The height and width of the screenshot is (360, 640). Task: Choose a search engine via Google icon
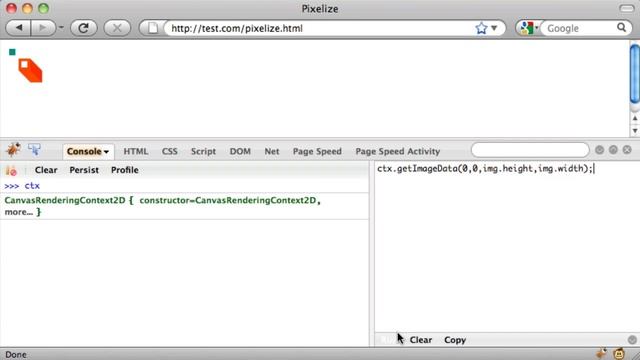(x=528, y=28)
